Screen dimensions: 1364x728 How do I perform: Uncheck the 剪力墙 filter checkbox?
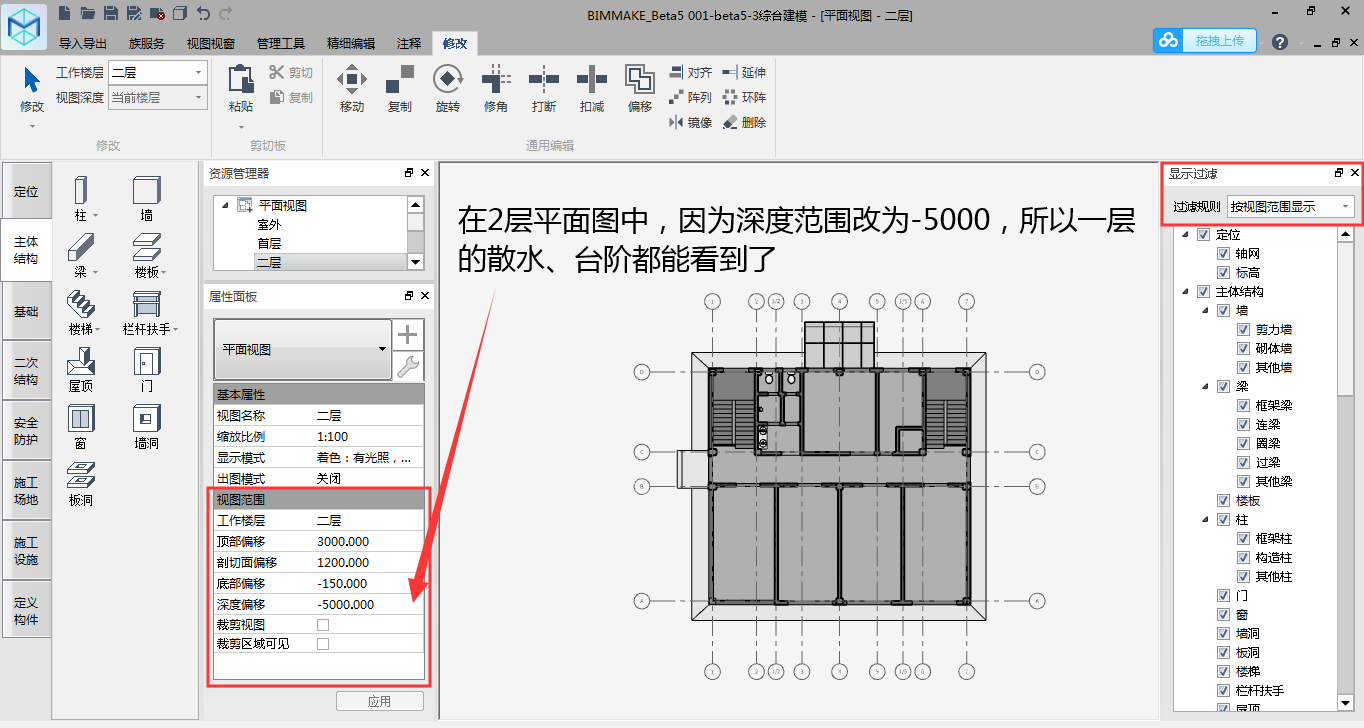click(1243, 330)
